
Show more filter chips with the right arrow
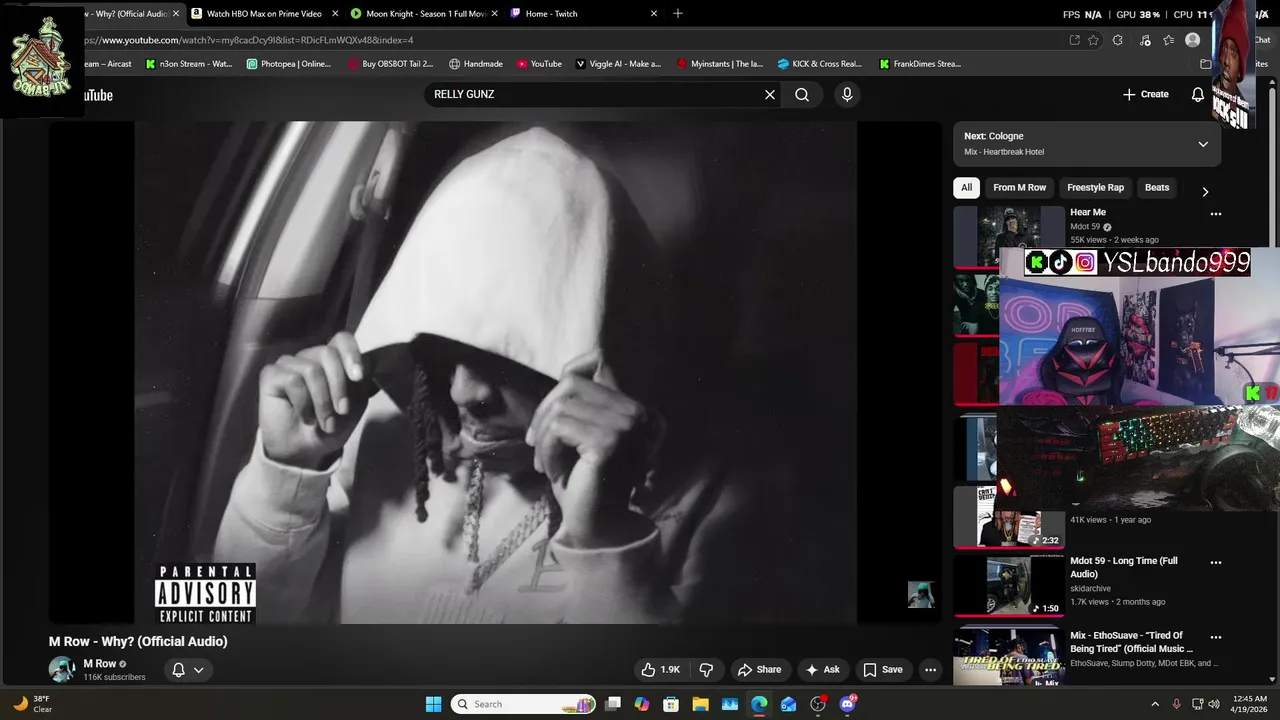tap(1205, 191)
